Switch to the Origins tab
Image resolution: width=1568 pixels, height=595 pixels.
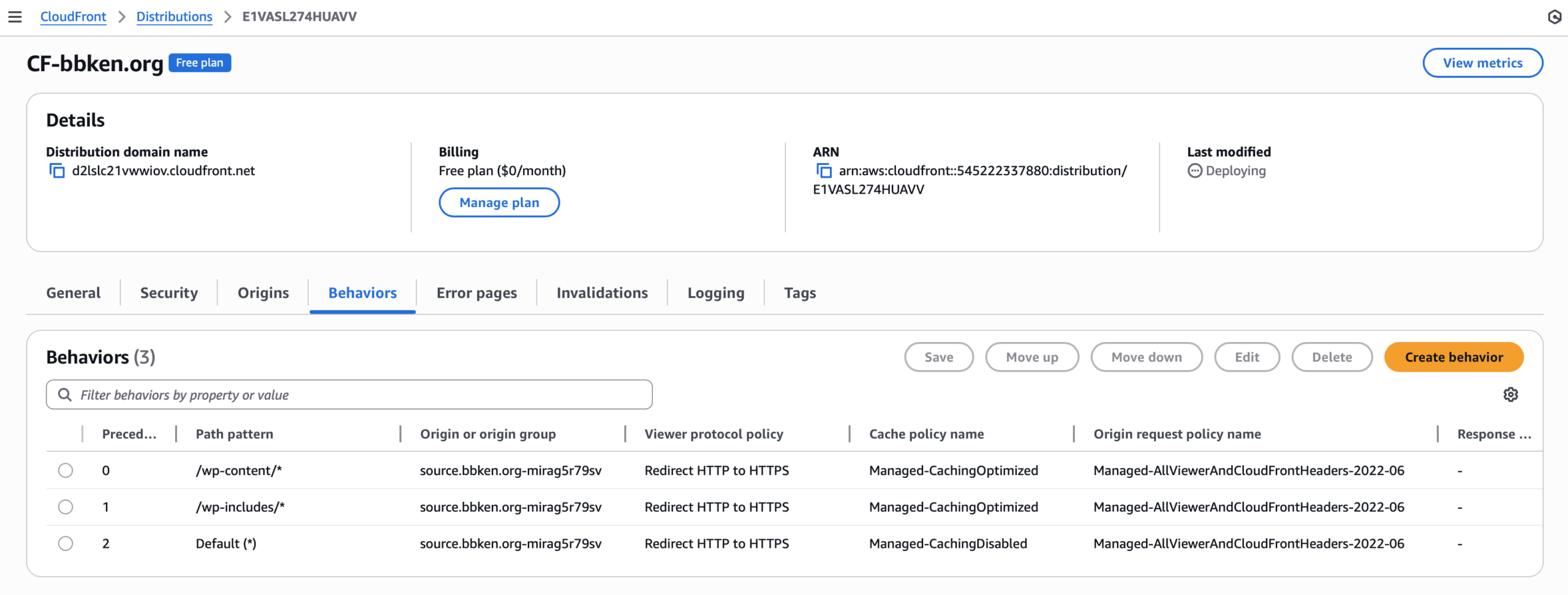[x=263, y=293]
